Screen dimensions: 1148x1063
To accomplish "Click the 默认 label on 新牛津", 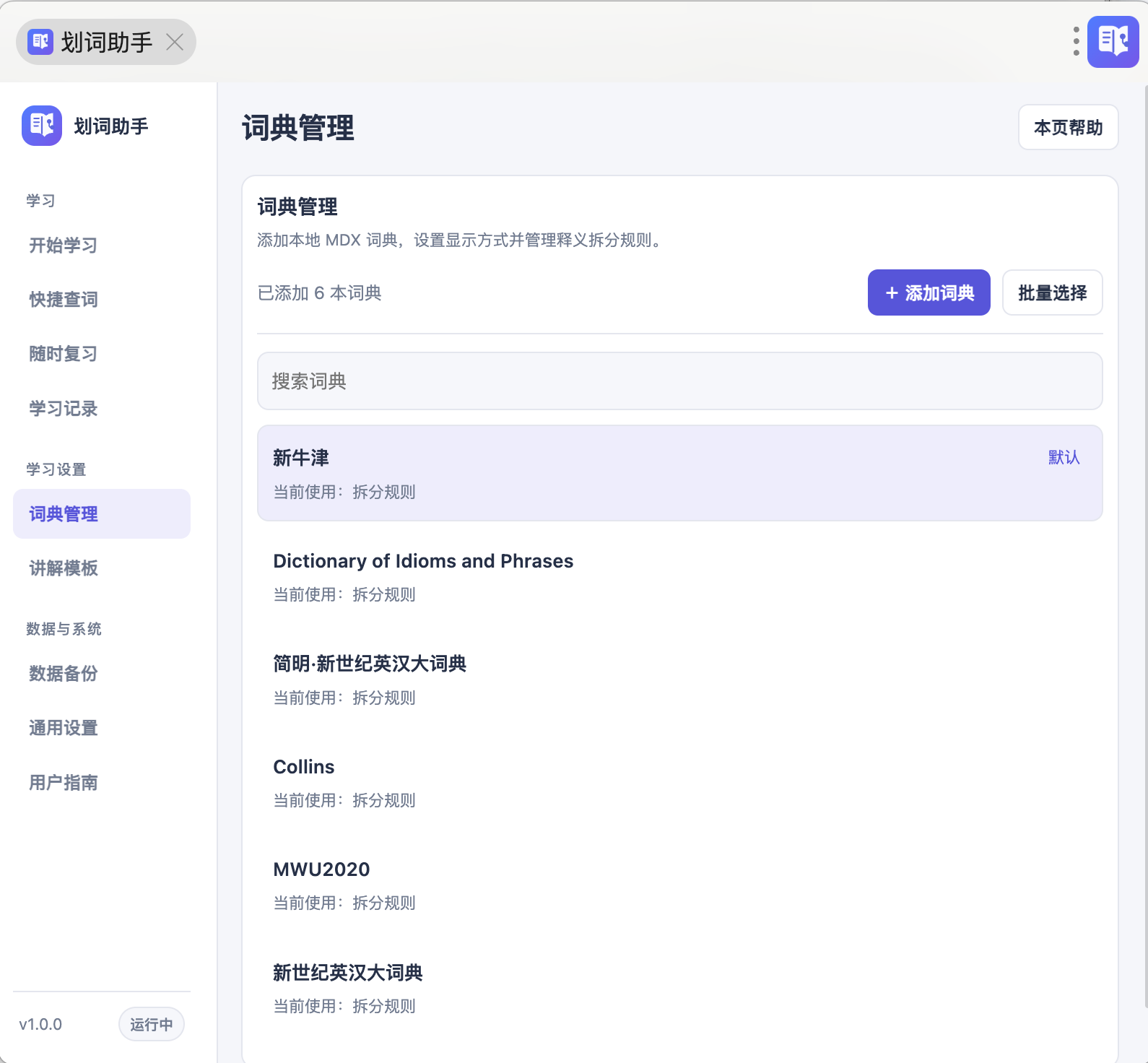I will (1064, 457).
